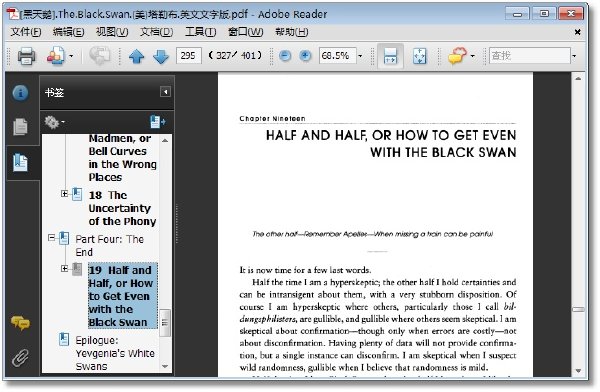Image resolution: width=600 pixels, height=392 pixels.
Task: Click the navigation pane splitter handle
Action: click(x=177, y=224)
